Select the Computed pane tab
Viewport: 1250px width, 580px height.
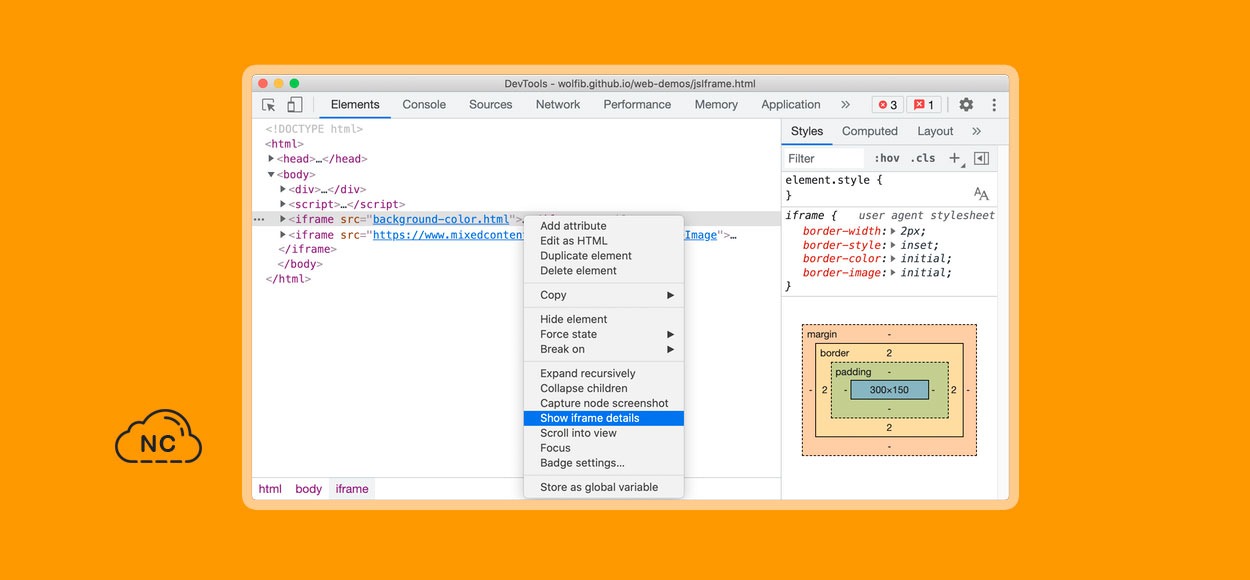(x=870, y=131)
